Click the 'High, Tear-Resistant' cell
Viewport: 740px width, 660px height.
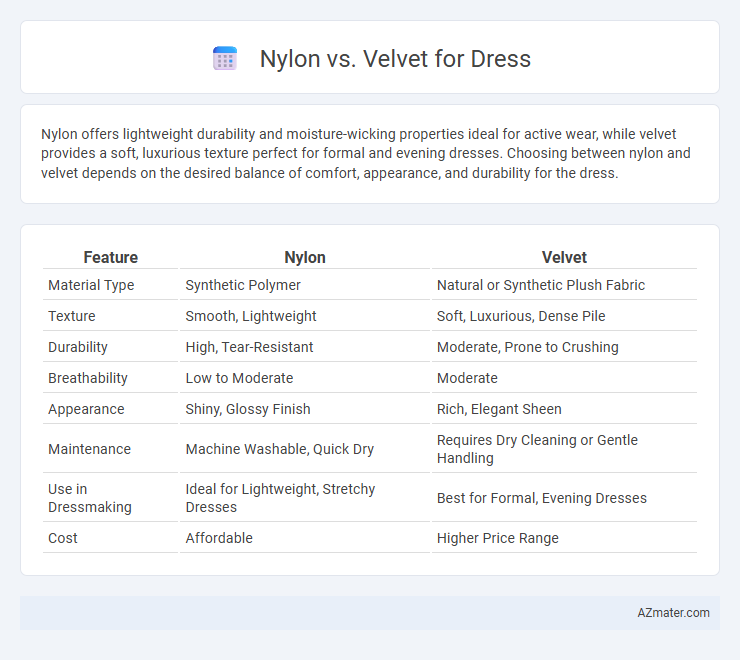coord(249,347)
